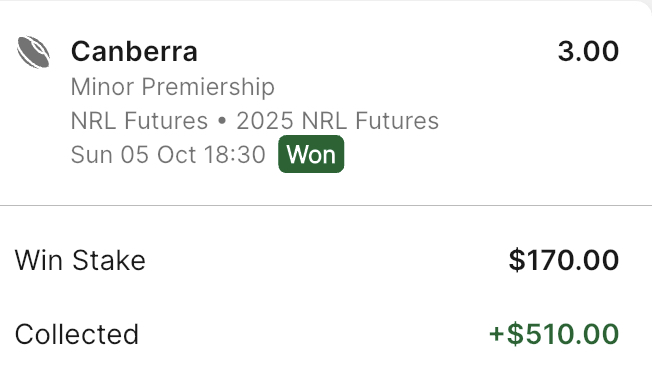652x384 pixels.
Task: Click the Collected label
Action: [77, 334]
